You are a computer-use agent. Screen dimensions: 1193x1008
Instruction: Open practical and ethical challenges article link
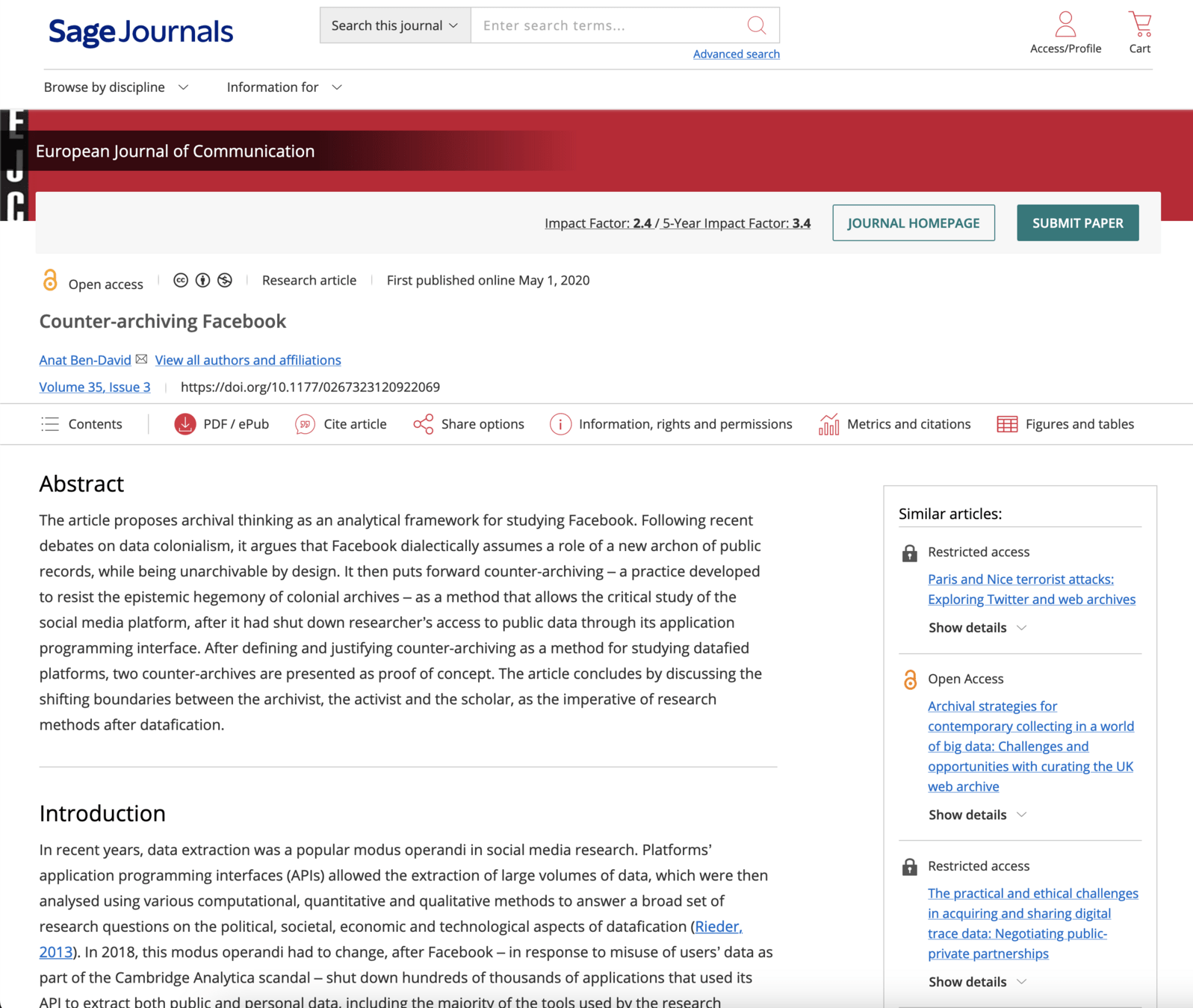[1033, 923]
